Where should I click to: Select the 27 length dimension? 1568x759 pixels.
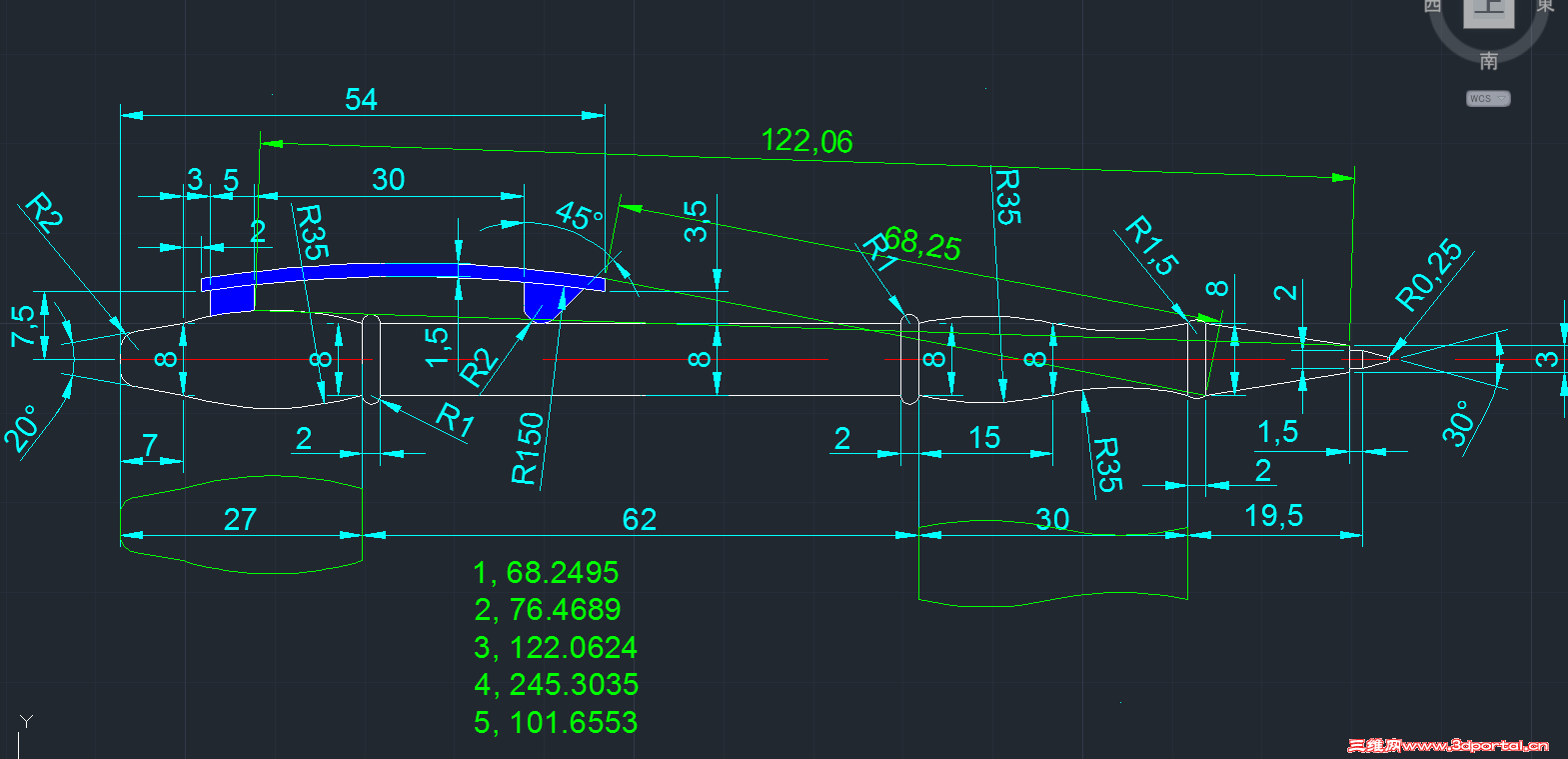click(x=240, y=519)
